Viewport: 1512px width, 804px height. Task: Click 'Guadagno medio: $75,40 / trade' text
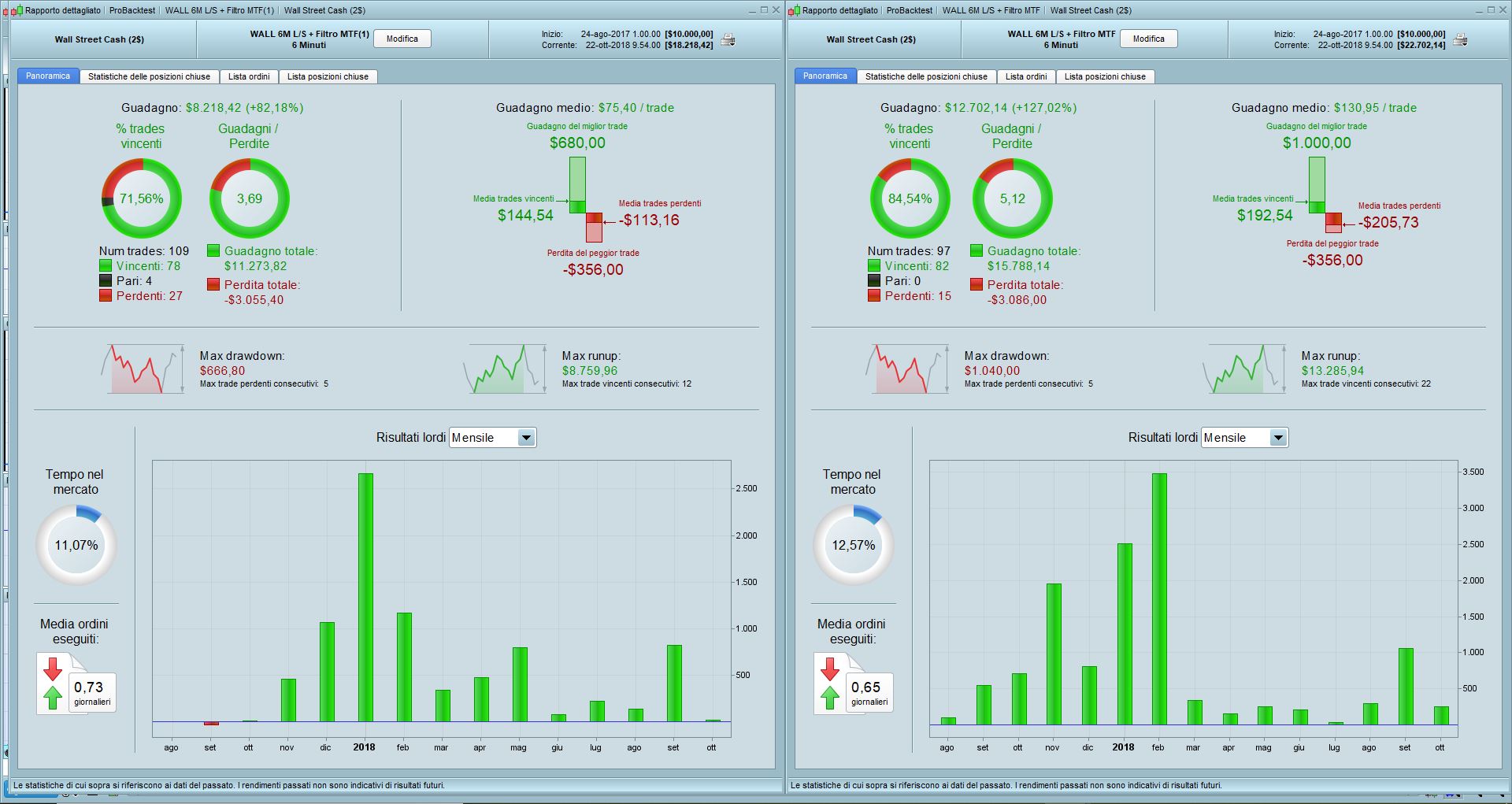click(x=585, y=108)
